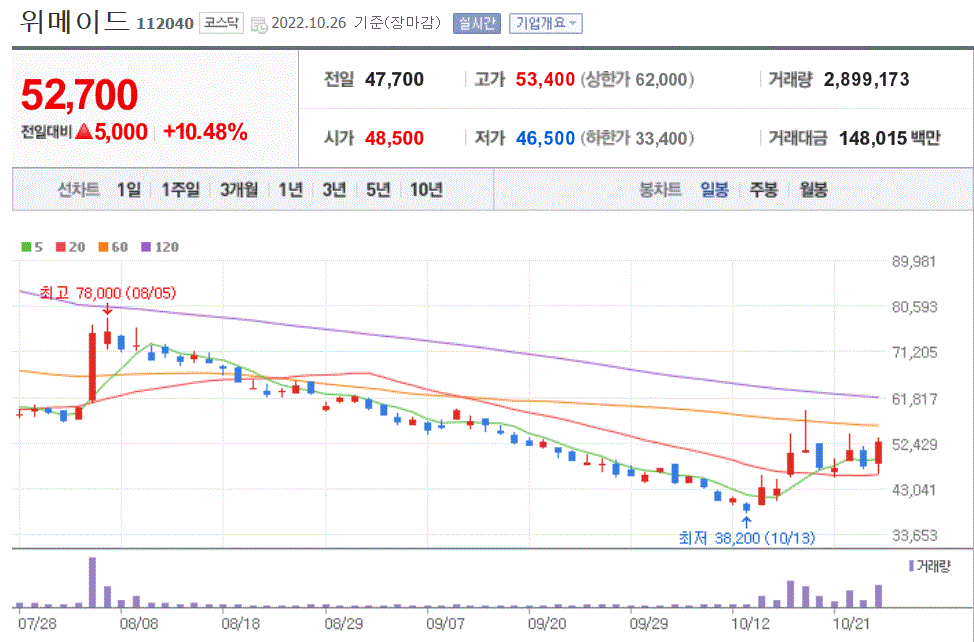Click green 5-day moving average swatch
The height and width of the screenshot is (642, 974).
pos(26,247)
